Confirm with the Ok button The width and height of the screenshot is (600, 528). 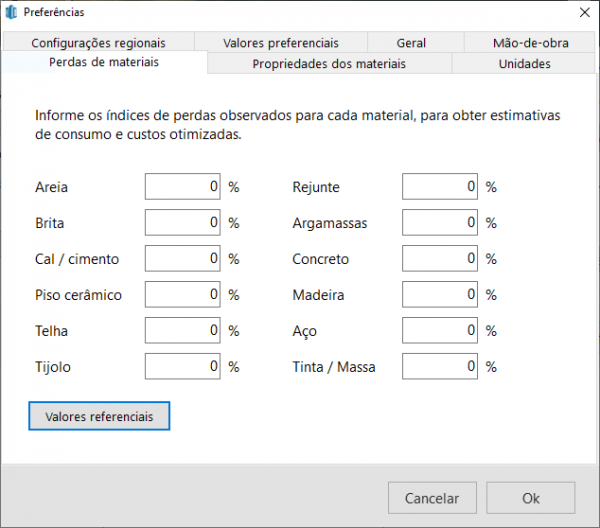point(530,498)
